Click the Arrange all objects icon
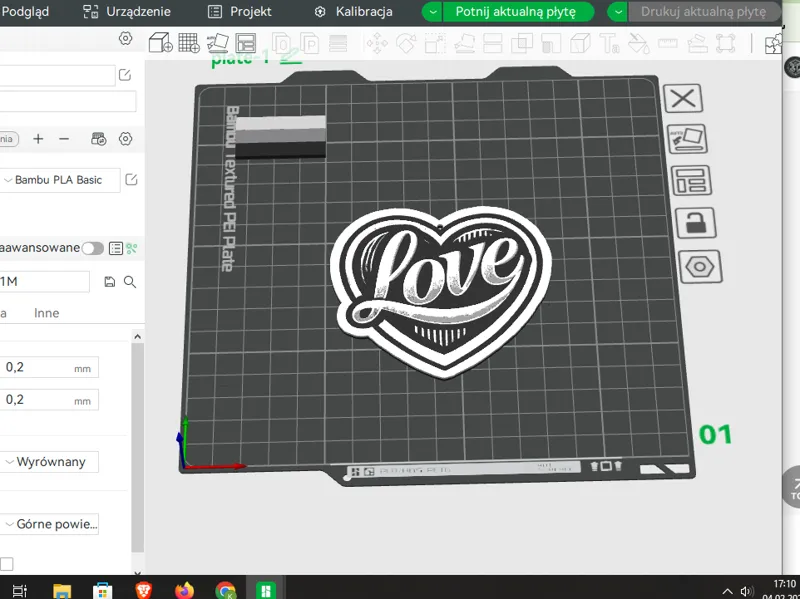Image resolution: width=800 pixels, height=599 pixels. (x=246, y=43)
